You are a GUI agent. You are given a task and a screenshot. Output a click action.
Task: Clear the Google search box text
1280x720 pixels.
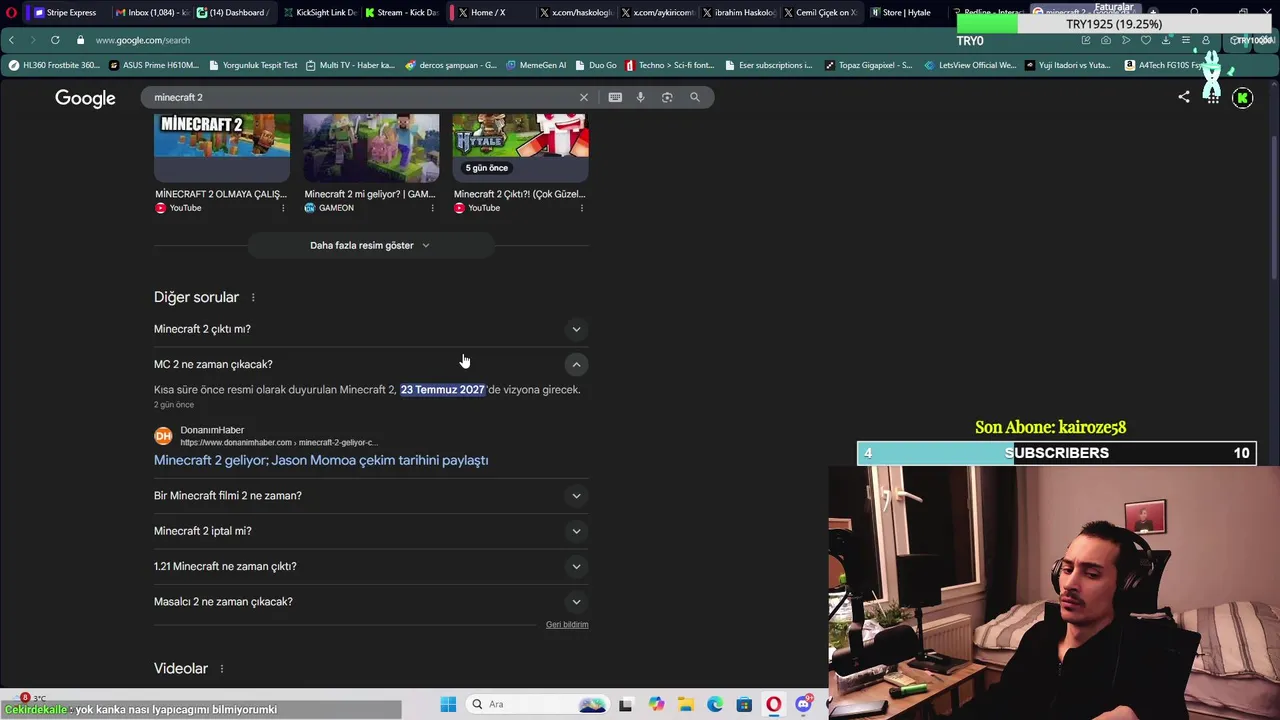click(584, 97)
